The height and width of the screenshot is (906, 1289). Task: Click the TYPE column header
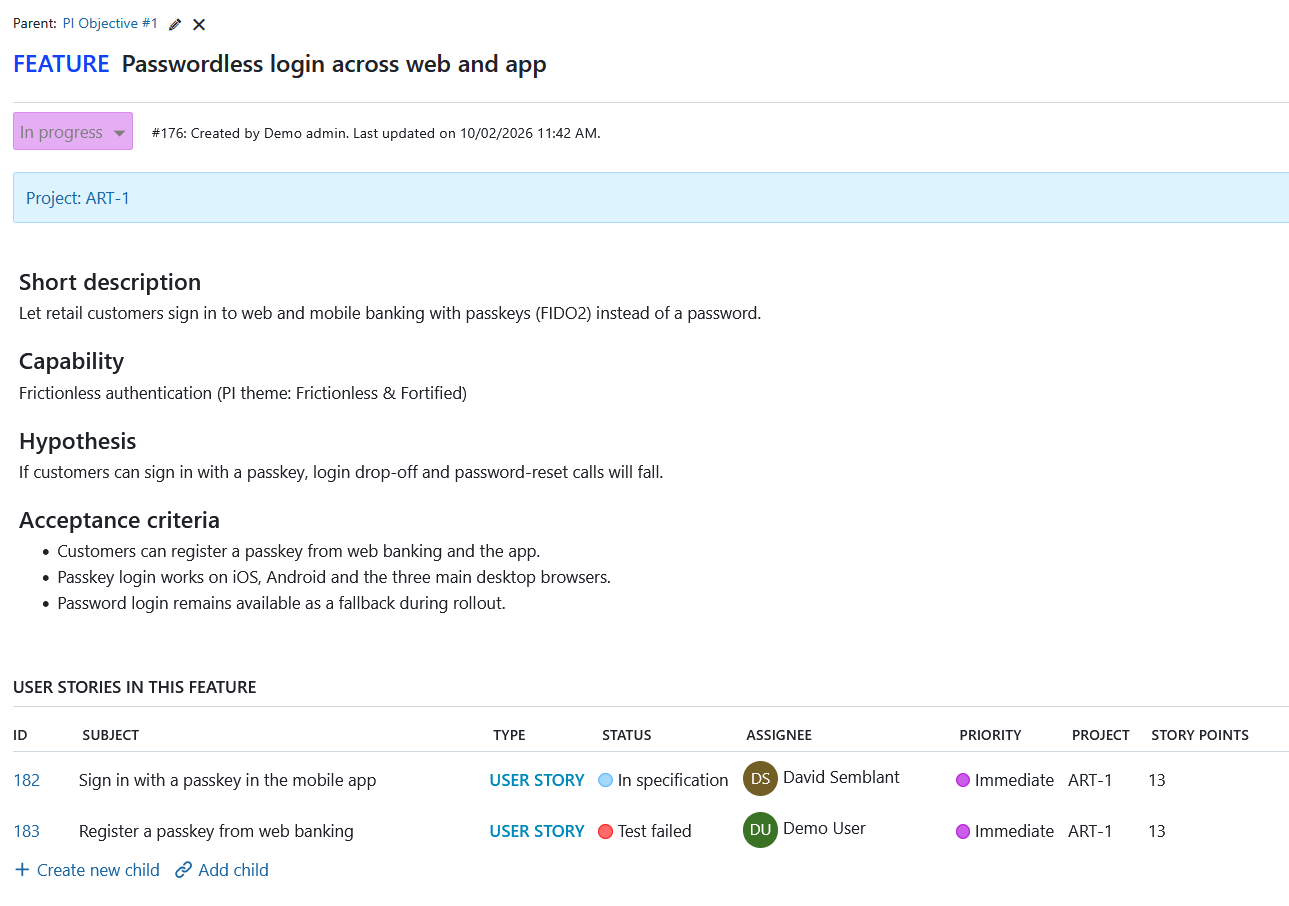pos(509,735)
